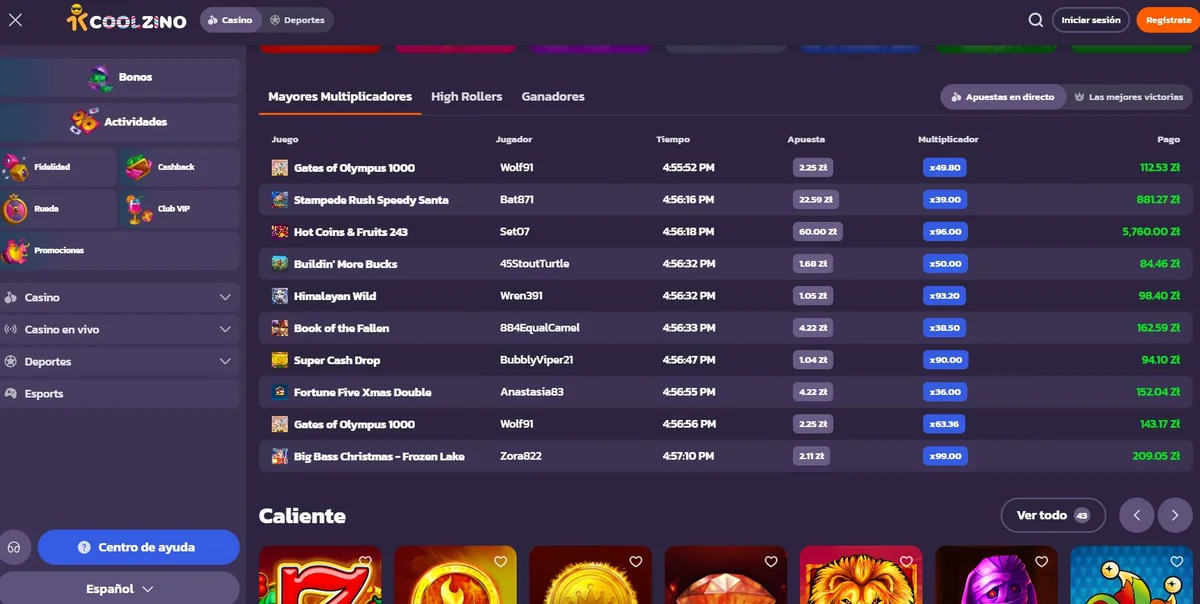Click the Regístrate button
The width and height of the screenshot is (1200, 604).
click(x=1167, y=20)
